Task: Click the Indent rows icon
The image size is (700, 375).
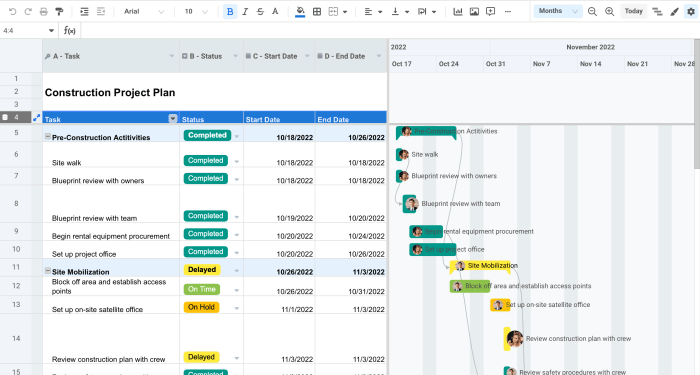Action: point(84,12)
